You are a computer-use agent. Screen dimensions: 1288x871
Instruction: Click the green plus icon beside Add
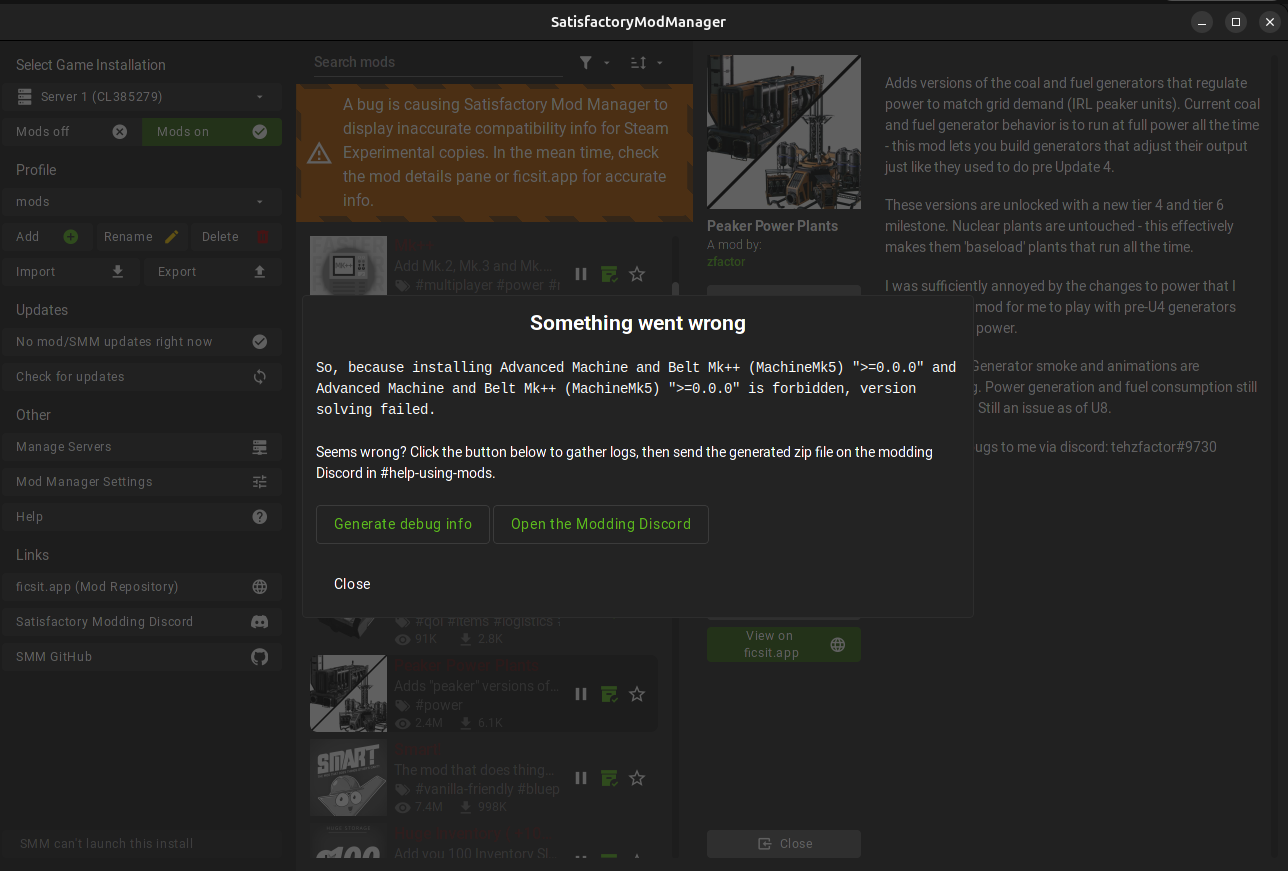(71, 237)
